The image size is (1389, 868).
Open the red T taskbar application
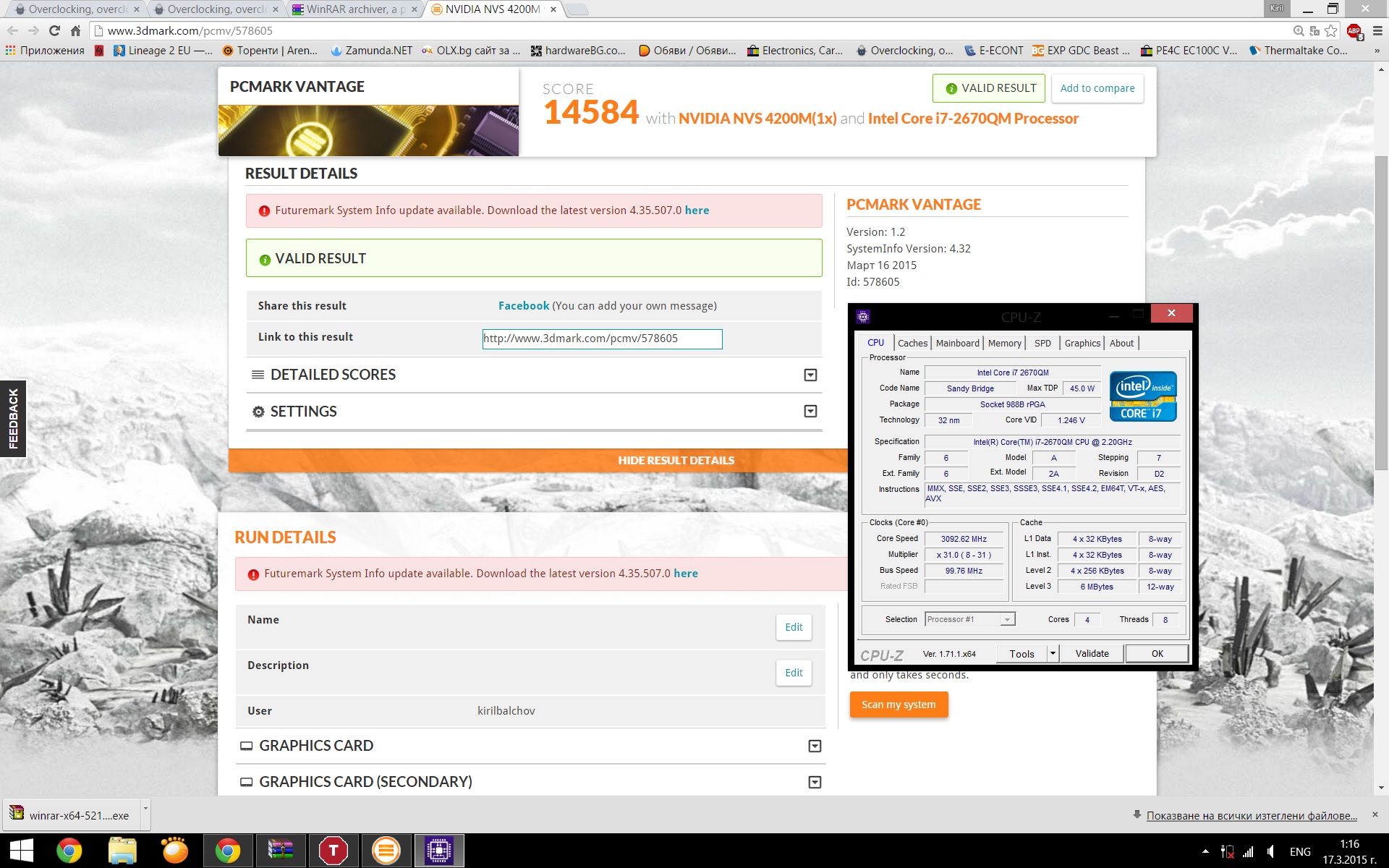click(334, 851)
